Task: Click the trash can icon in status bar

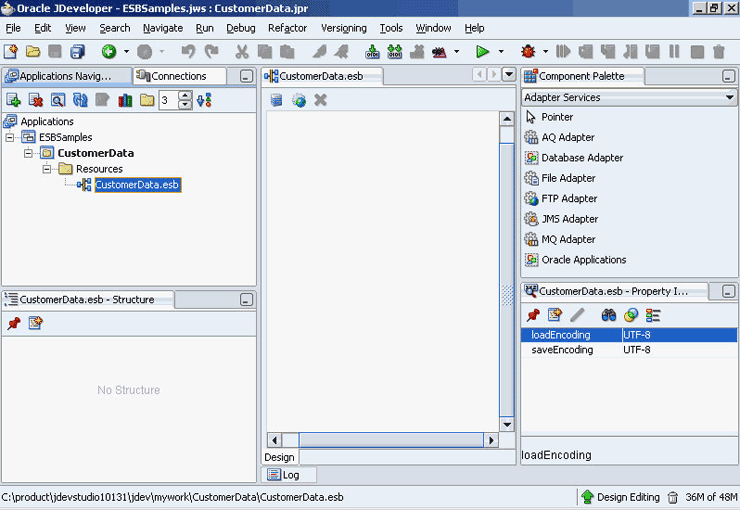Action: (673, 497)
